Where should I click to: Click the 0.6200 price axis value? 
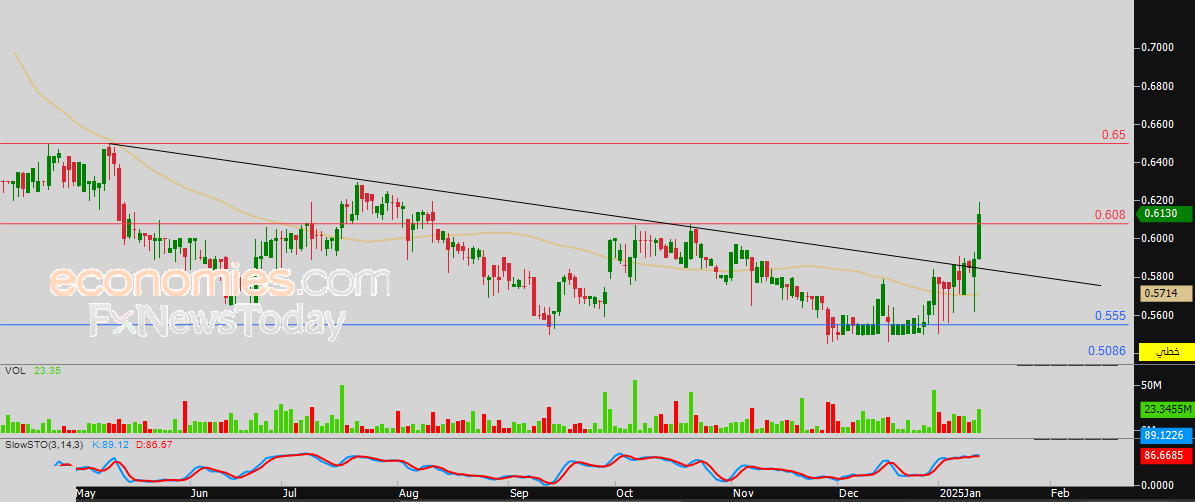coord(1157,200)
